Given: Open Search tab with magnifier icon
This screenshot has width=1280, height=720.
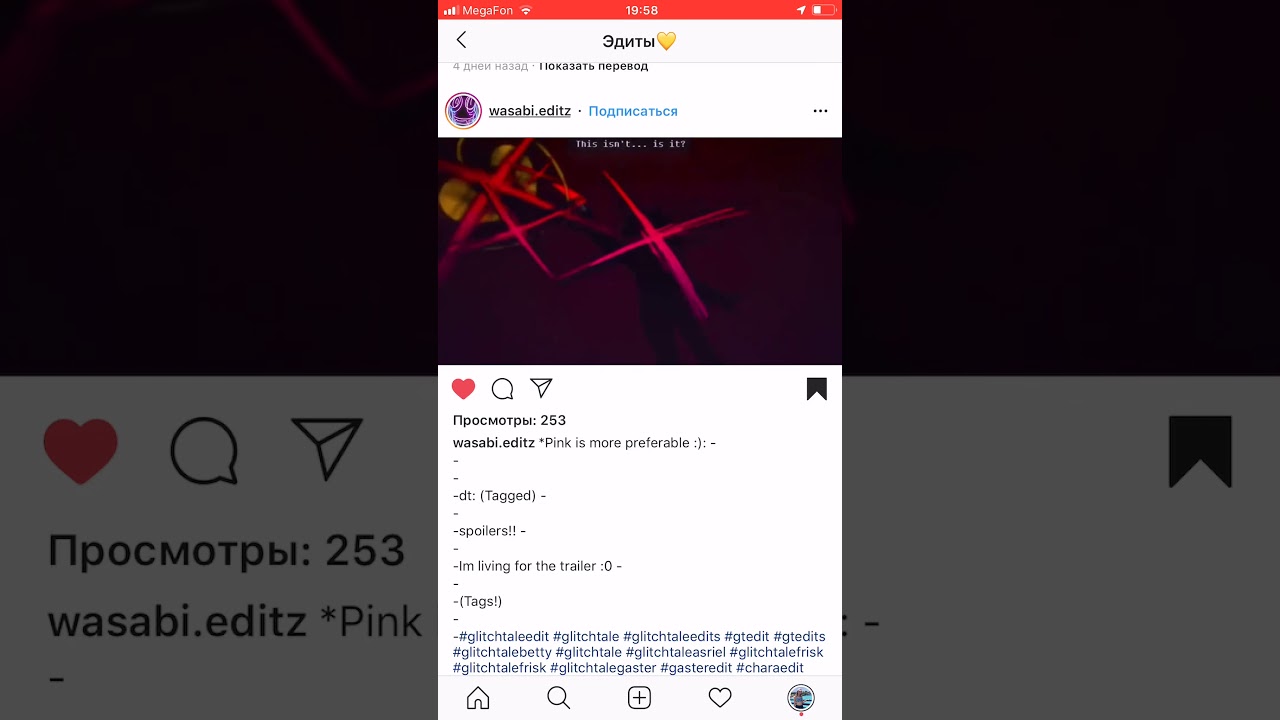Looking at the screenshot, I should (x=559, y=698).
